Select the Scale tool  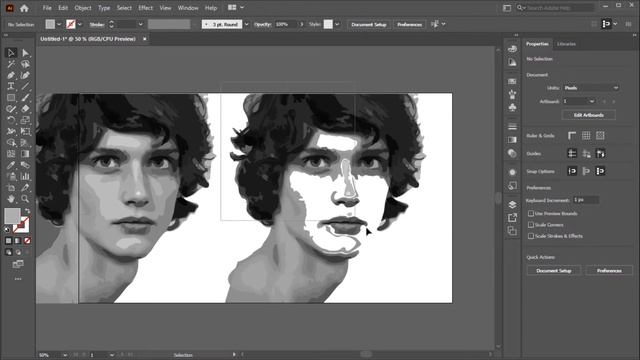(x=25, y=120)
